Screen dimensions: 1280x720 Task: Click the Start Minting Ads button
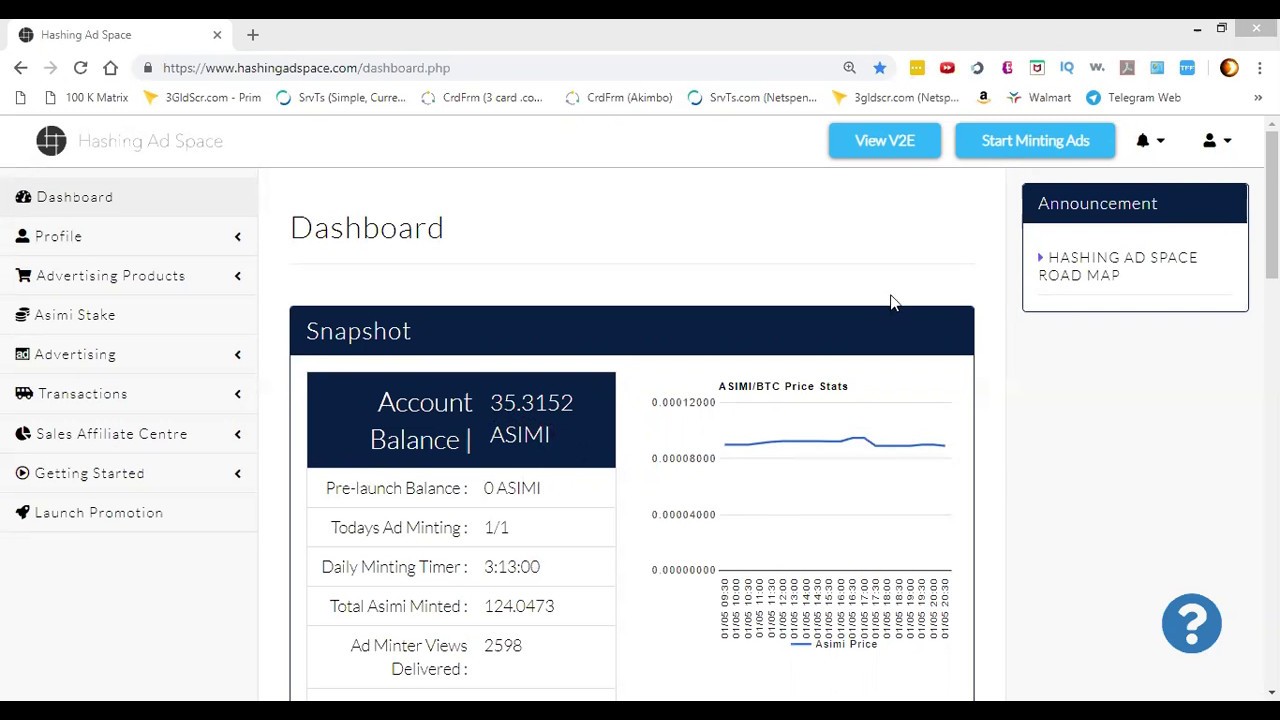click(1035, 141)
